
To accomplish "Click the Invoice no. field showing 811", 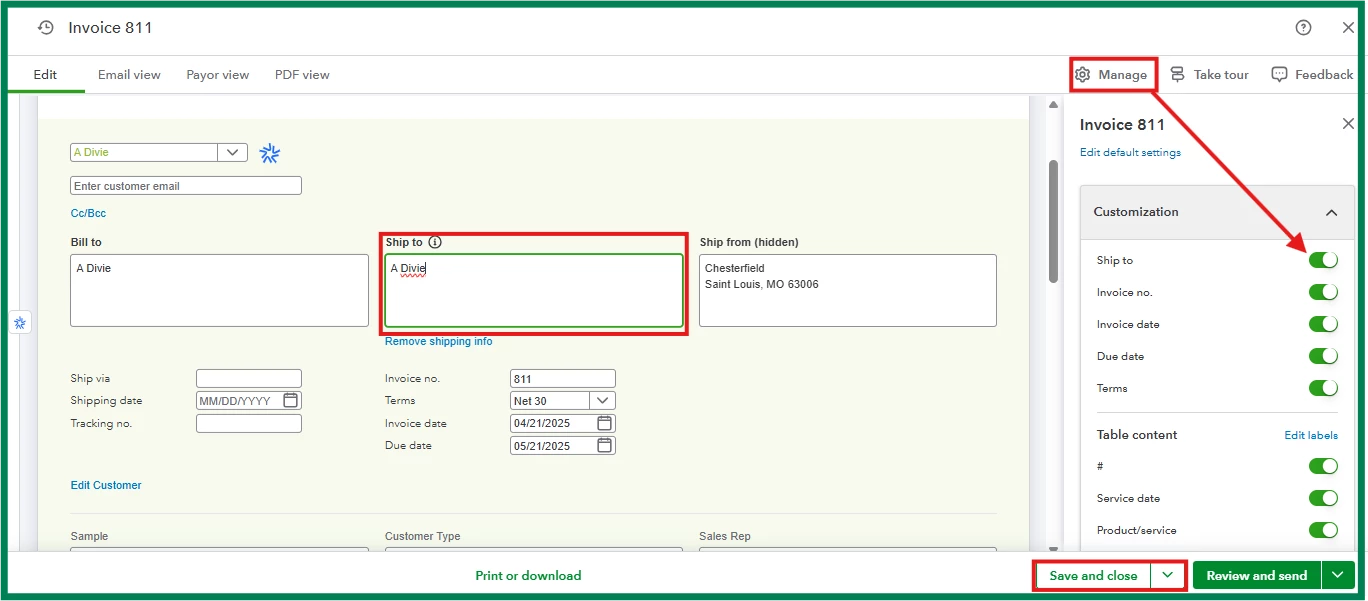I will (x=563, y=378).
